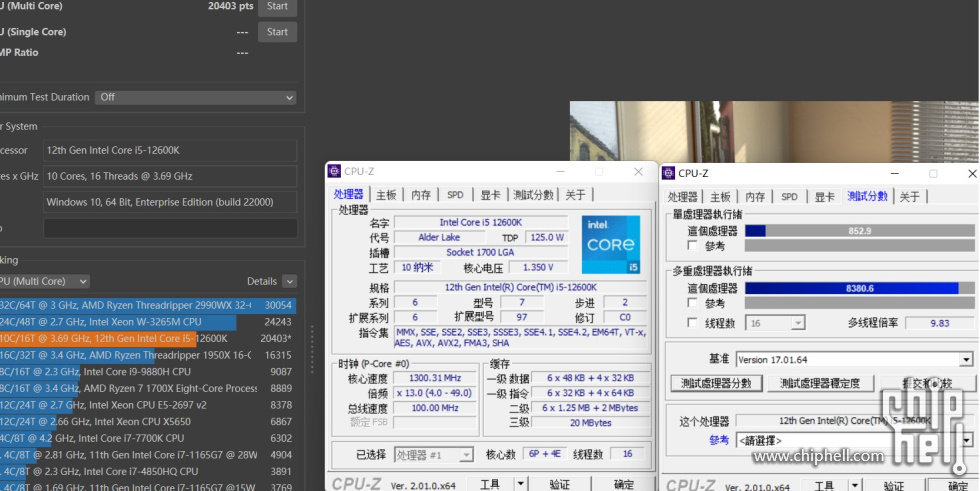This screenshot has width=980, height=491.
Task: Click 确定 button in left CPU-Z window
Action: tap(624, 484)
